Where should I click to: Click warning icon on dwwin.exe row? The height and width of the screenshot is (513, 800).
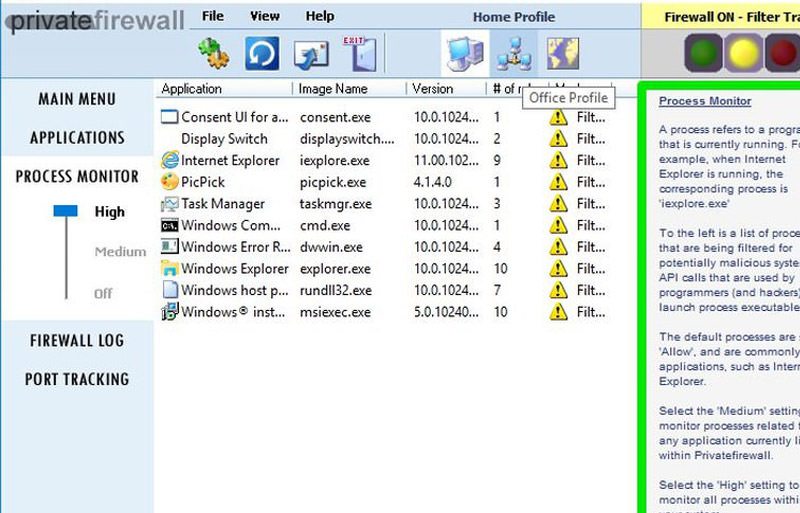click(x=558, y=247)
